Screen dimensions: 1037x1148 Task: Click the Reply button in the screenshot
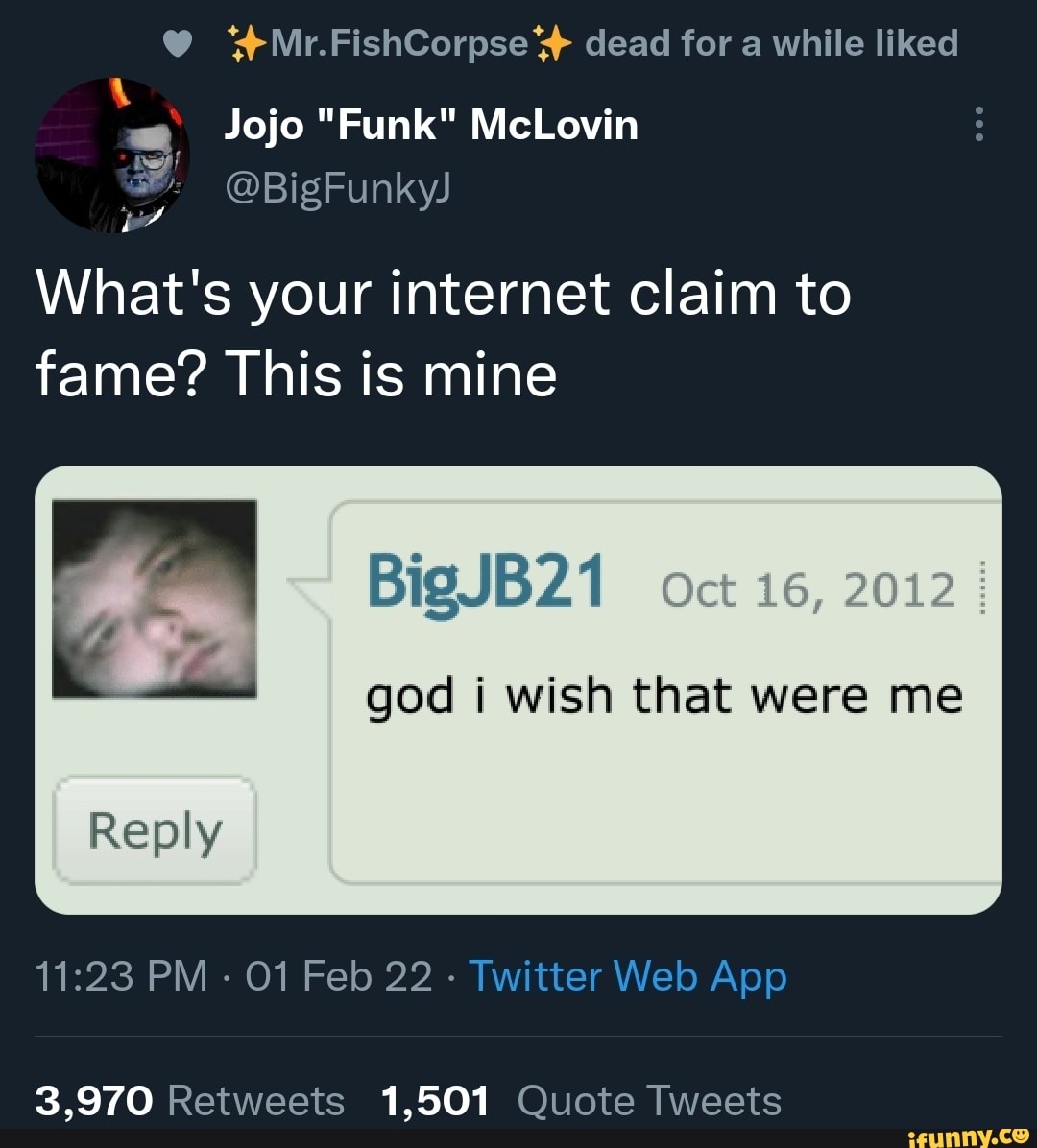coord(155,829)
